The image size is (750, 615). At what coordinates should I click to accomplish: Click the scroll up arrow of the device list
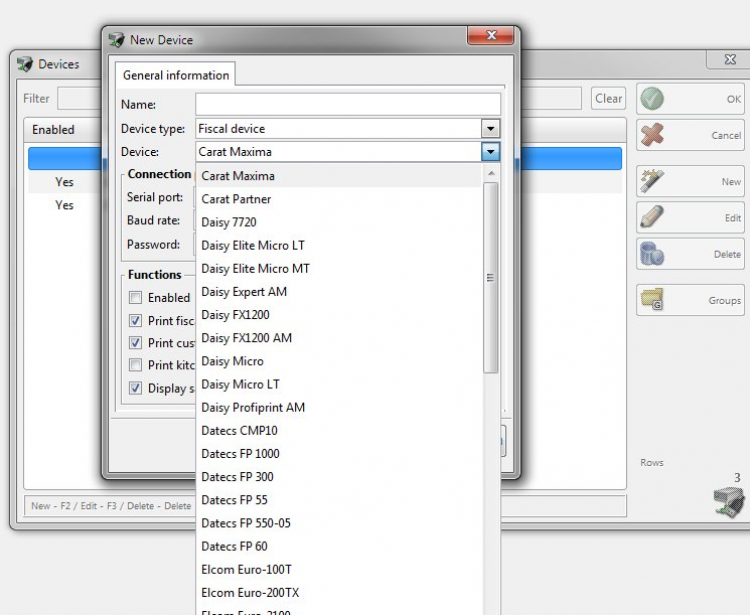(x=491, y=173)
